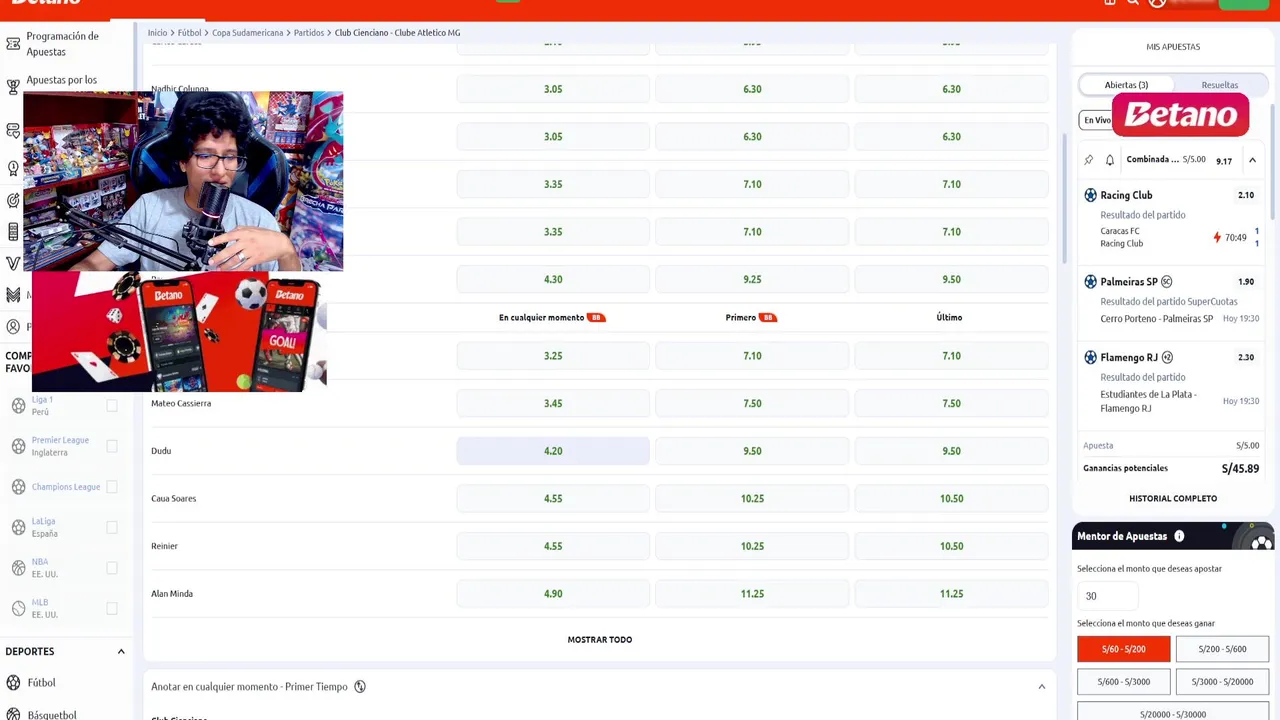Check the NBA favorite checkbox
Viewport: 1280px width, 720px height.
pyautogui.click(x=112, y=568)
